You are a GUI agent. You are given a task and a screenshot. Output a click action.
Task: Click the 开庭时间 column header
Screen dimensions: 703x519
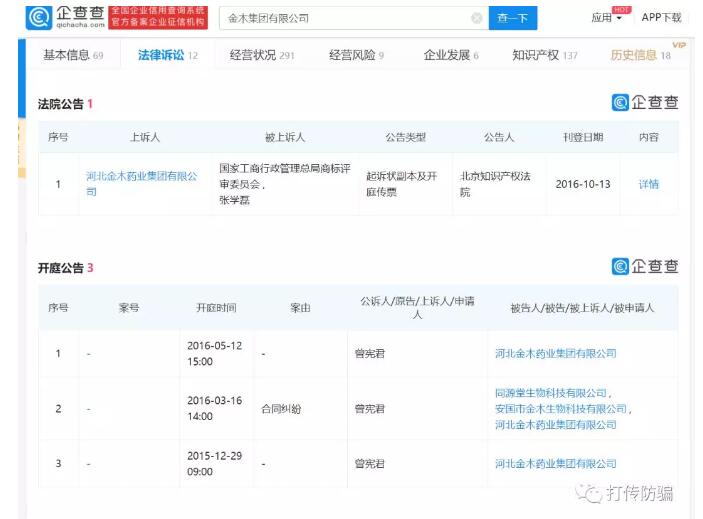(x=216, y=308)
